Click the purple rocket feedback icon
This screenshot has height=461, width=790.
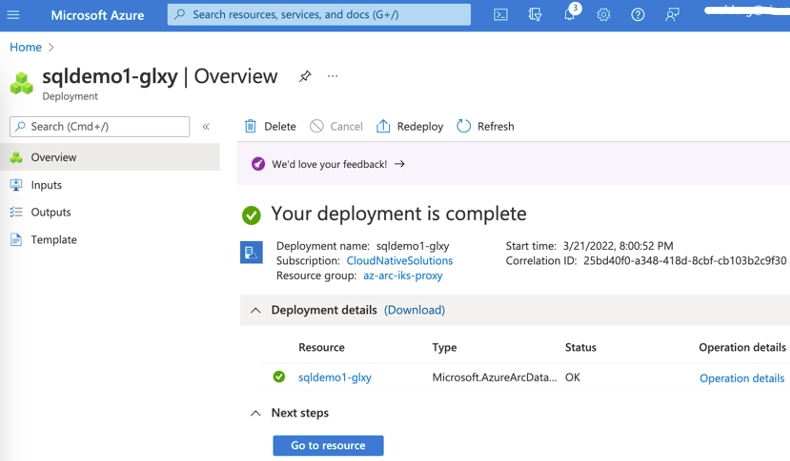[x=258, y=164]
